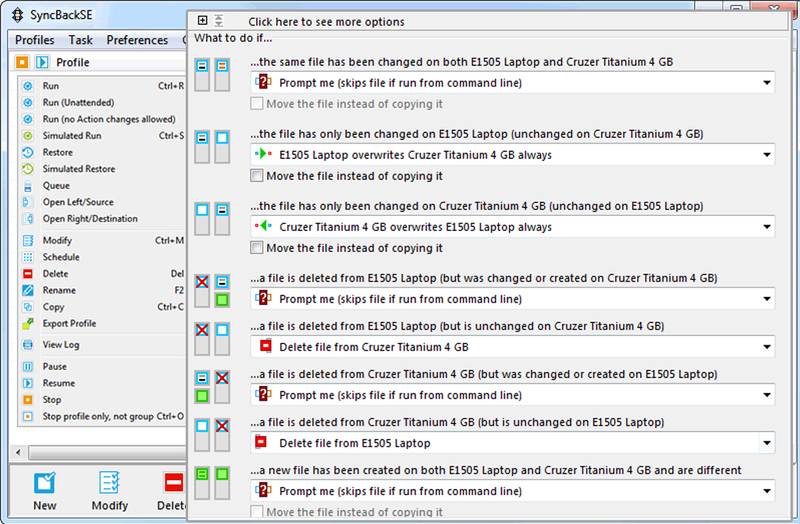The image size is (800, 524).
Task: Click the Simulated Run green icon
Action: [28, 136]
